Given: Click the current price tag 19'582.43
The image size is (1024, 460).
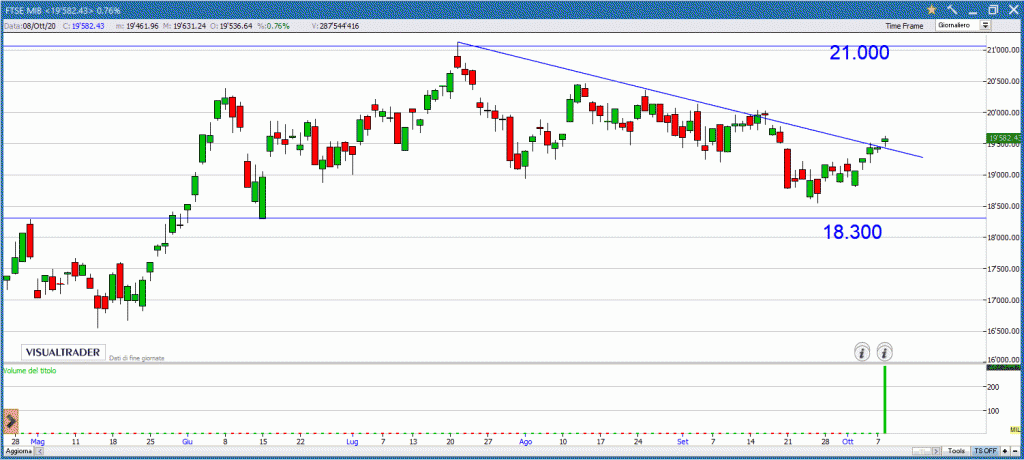Looking at the screenshot, I should (x=1004, y=138).
